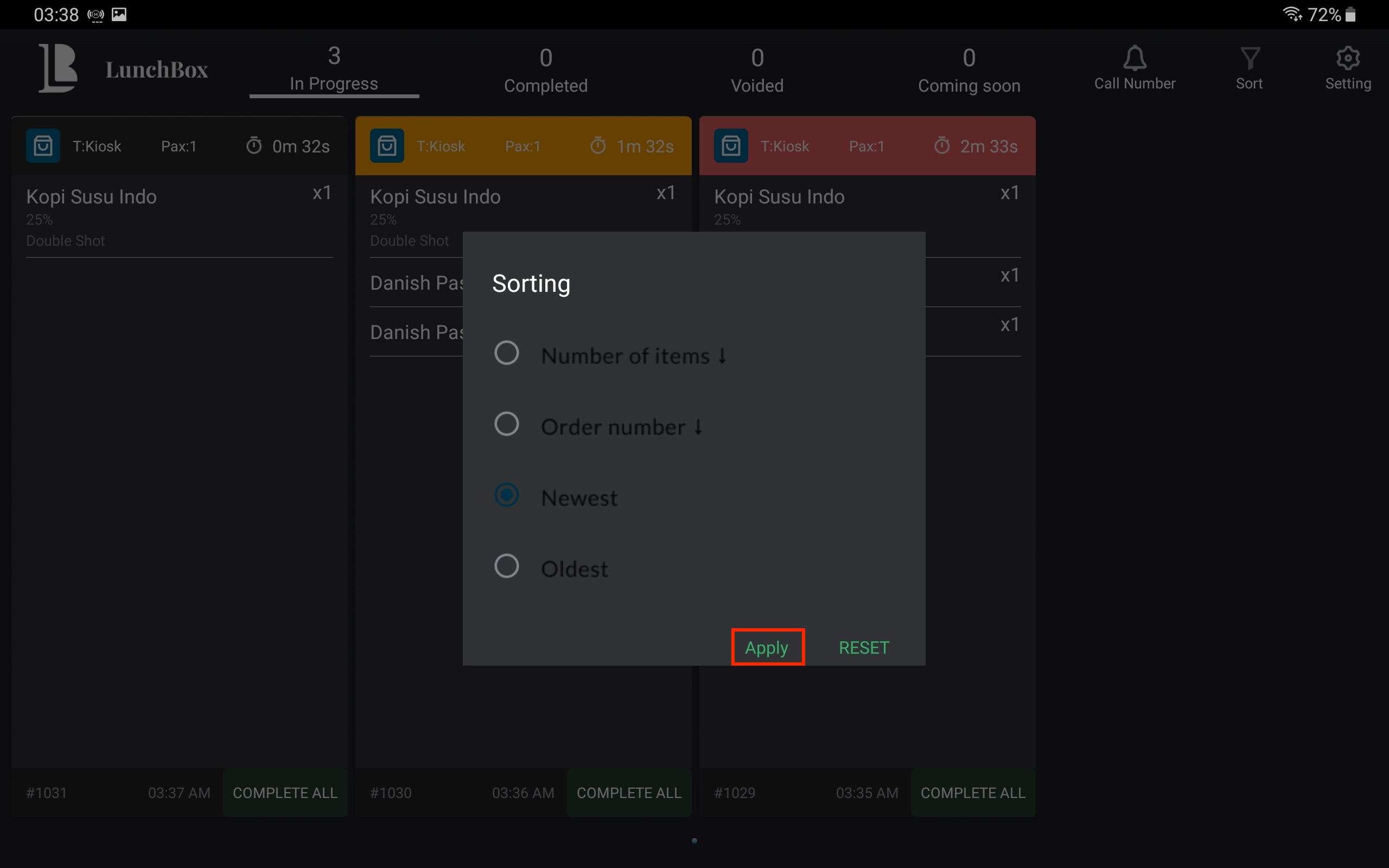The width and height of the screenshot is (1389, 868).
Task: Open the Setting gear icon
Action: [x=1348, y=59]
